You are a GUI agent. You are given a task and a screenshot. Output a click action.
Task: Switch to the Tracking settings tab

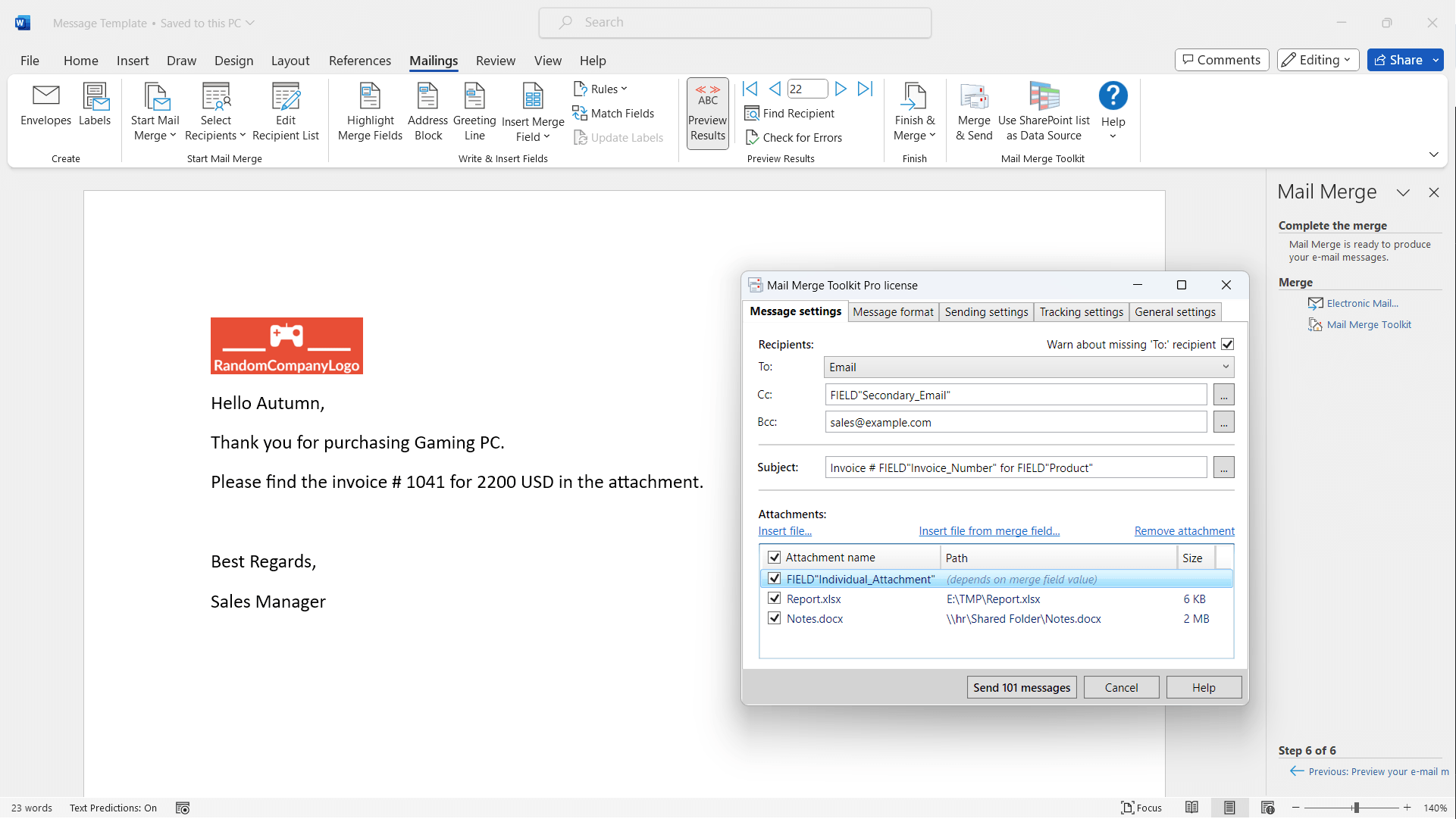click(x=1082, y=311)
